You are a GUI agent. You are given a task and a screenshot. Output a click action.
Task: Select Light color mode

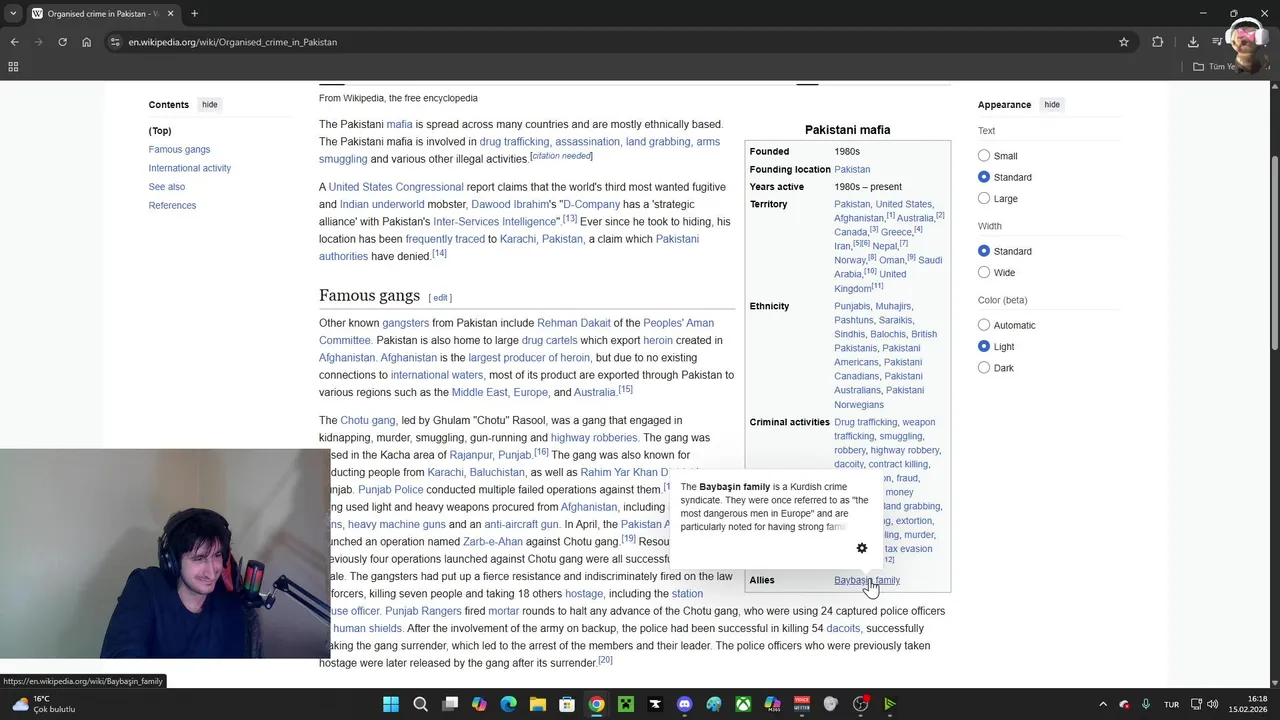pyautogui.click(x=984, y=346)
